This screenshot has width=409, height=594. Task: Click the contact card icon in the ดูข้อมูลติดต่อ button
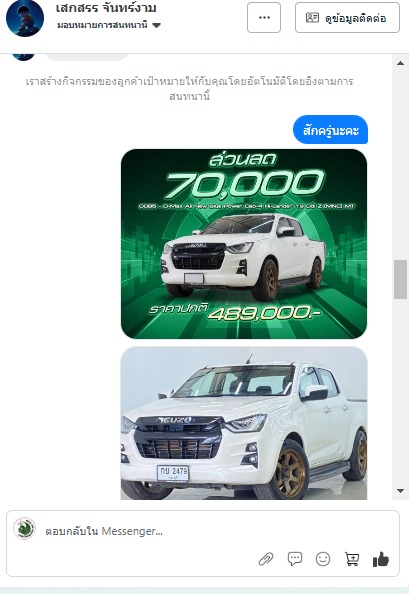pyautogui.click(x=312, y=17)
